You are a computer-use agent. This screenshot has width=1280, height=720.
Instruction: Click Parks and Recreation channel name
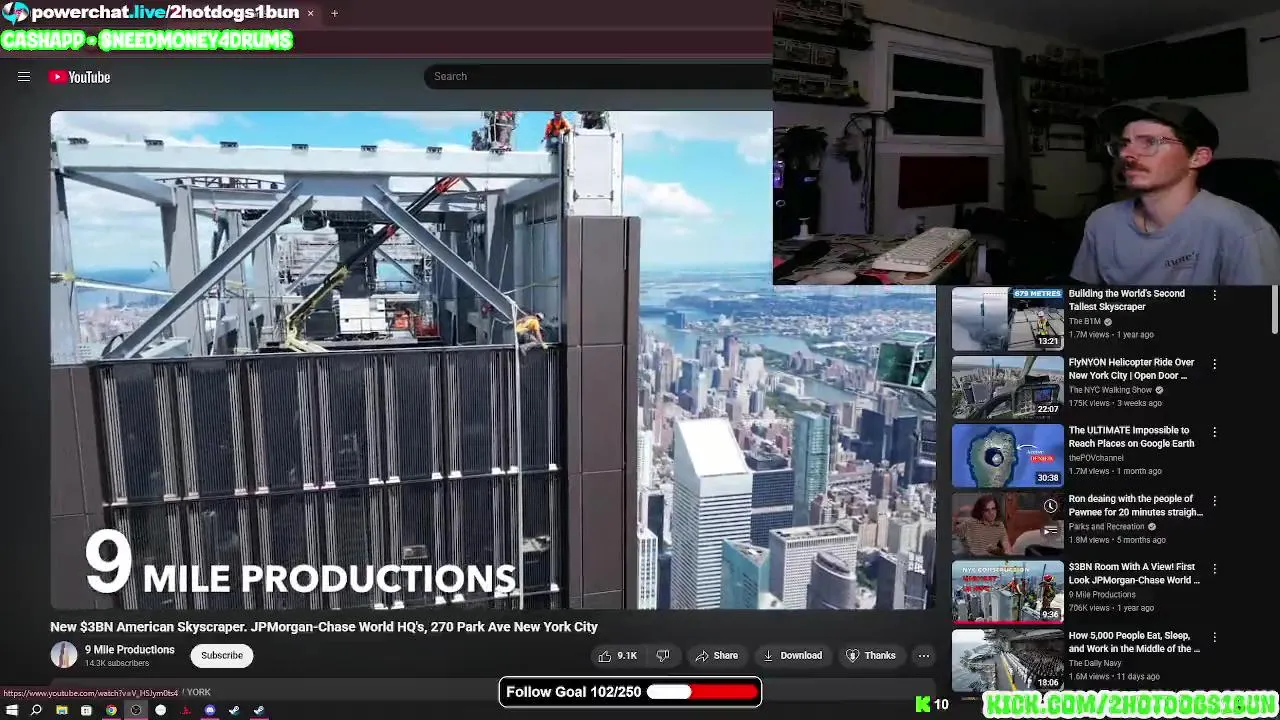click(1106, 527)
